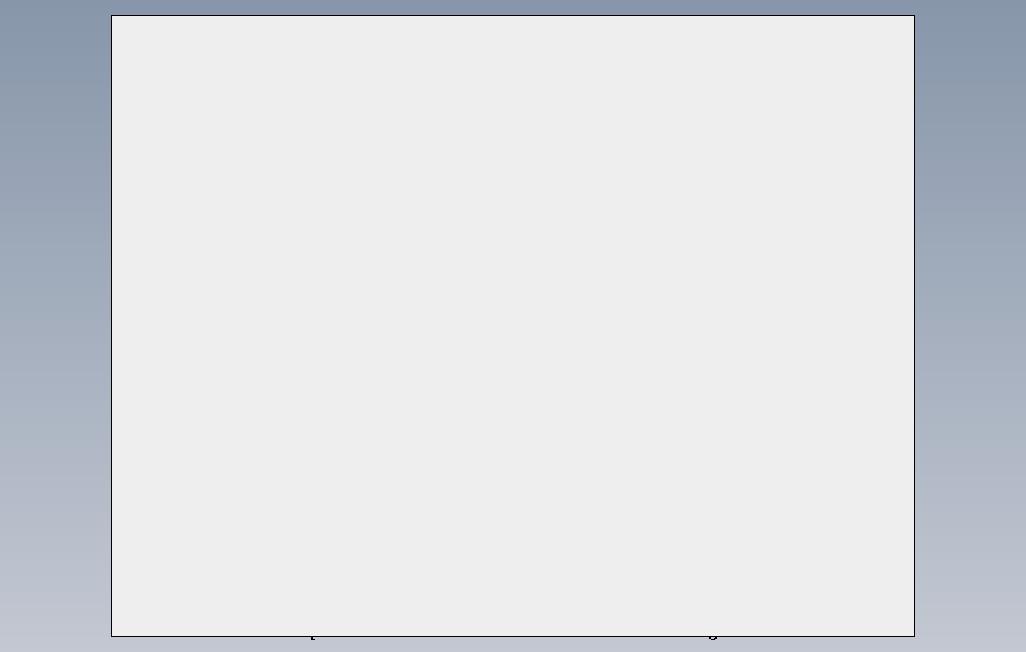Click gray background right of the sheet
The height and width of the screenshot is (652, 1026).
click(x=970, y=325)
